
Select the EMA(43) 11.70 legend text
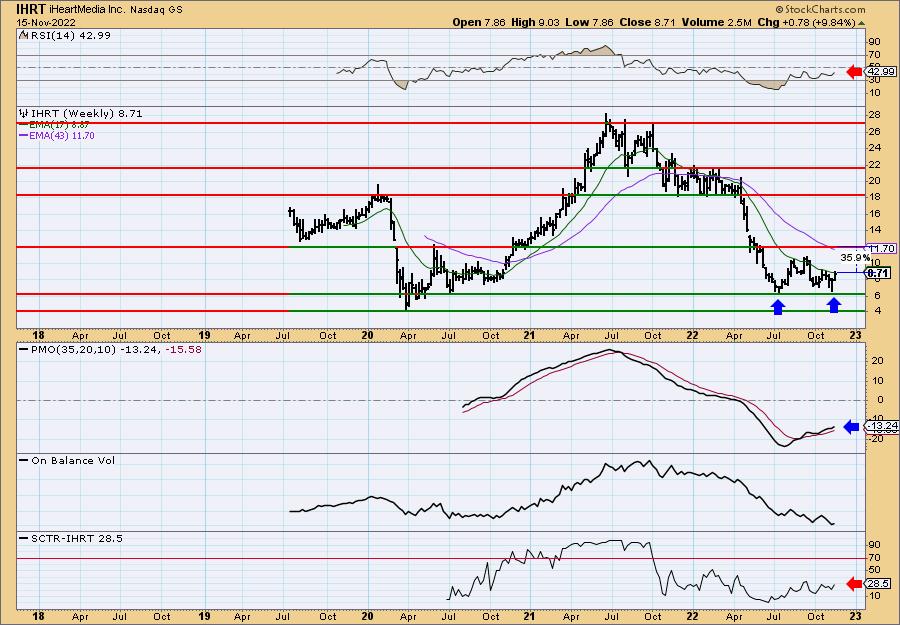(x=62, y=136)
